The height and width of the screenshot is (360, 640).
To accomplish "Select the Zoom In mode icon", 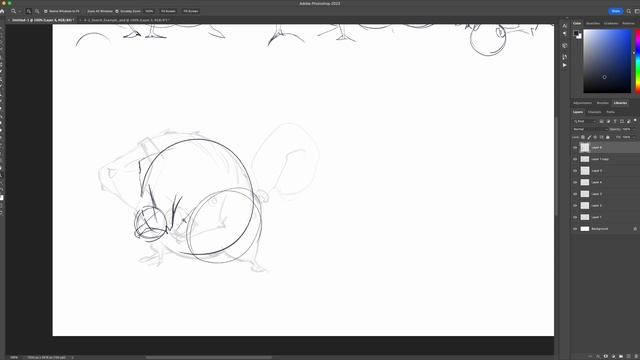I will tap(29, 11).
